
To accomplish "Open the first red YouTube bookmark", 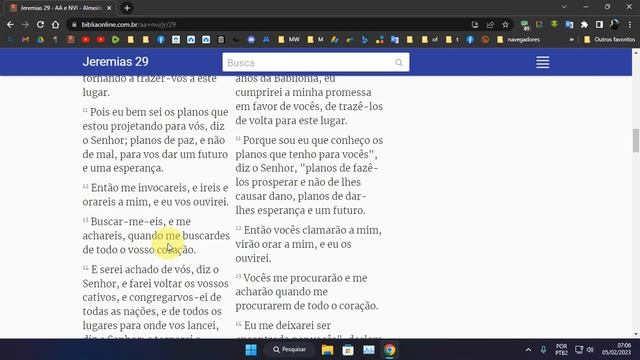I will pyautogui.click(x=85, y=40).
